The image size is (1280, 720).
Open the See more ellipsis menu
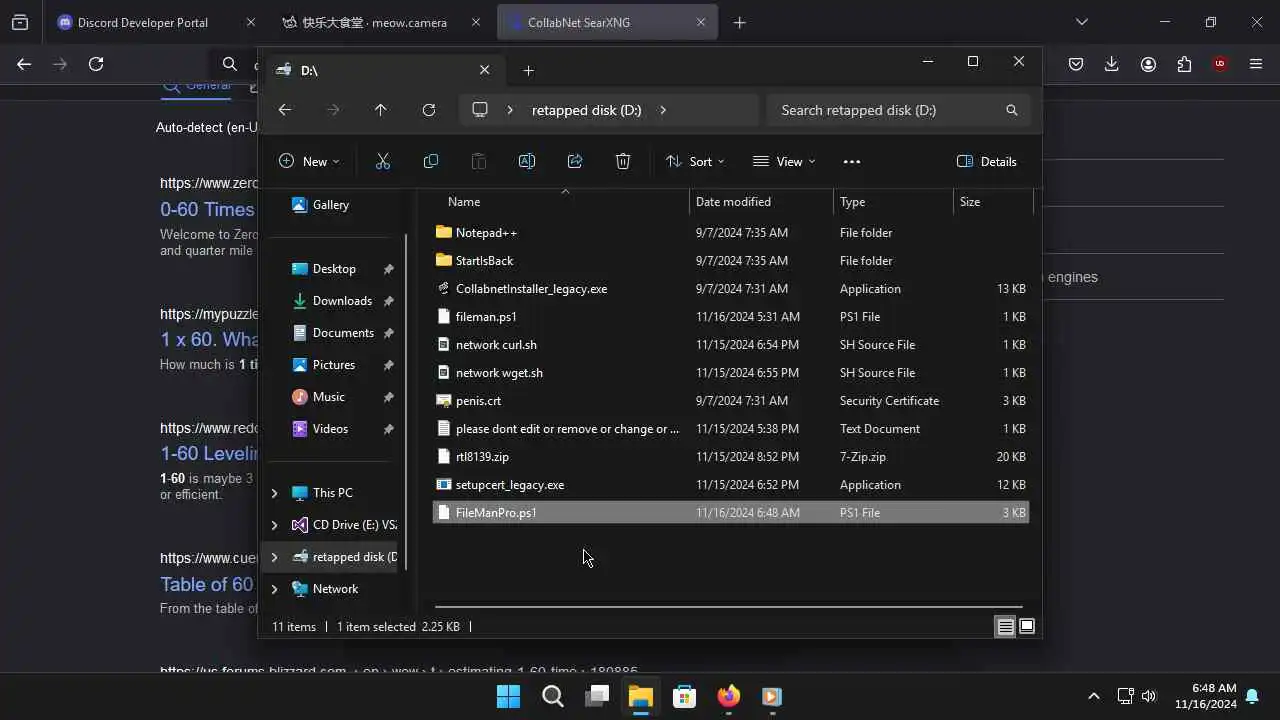click(852, 161)
